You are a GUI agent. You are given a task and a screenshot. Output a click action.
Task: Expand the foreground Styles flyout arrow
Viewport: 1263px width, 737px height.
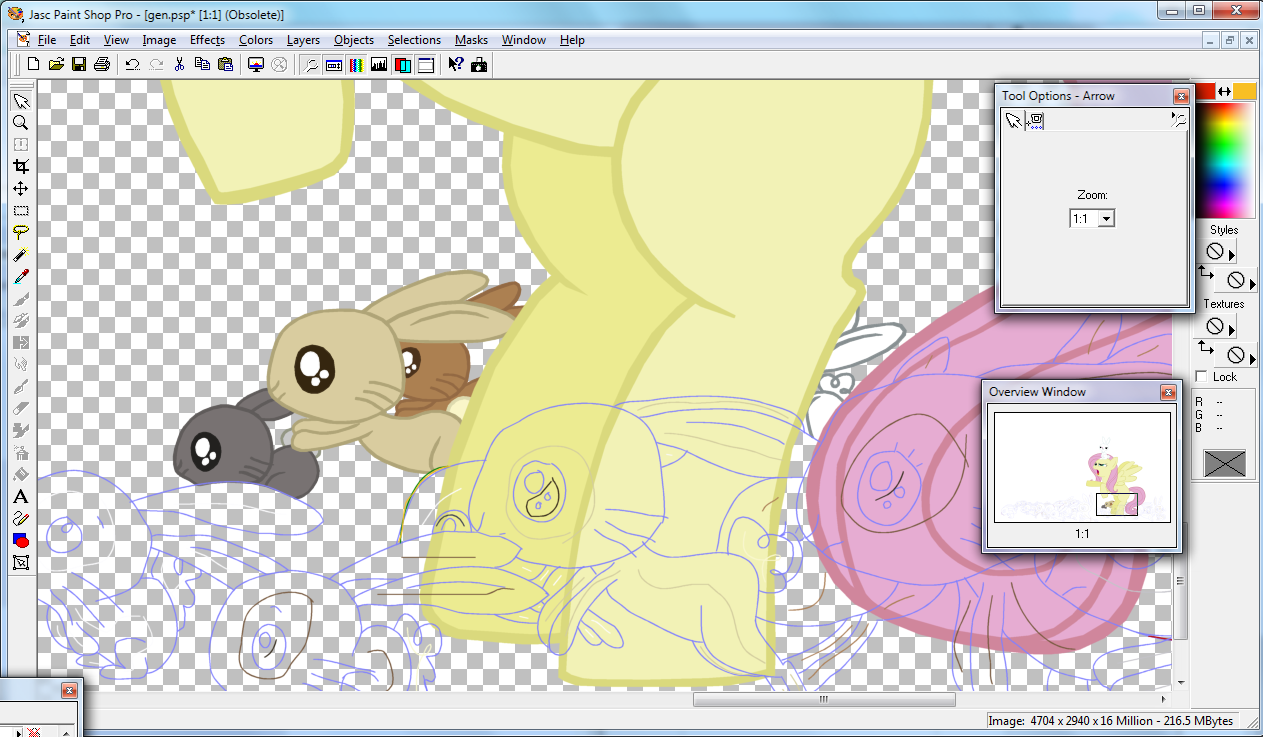(x=1232, y=253)
